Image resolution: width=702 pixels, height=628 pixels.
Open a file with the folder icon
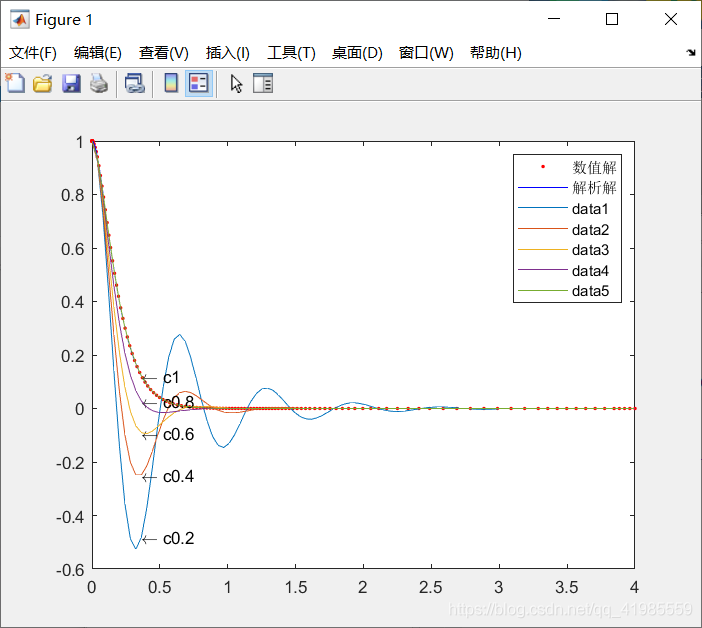click(43, 83)
